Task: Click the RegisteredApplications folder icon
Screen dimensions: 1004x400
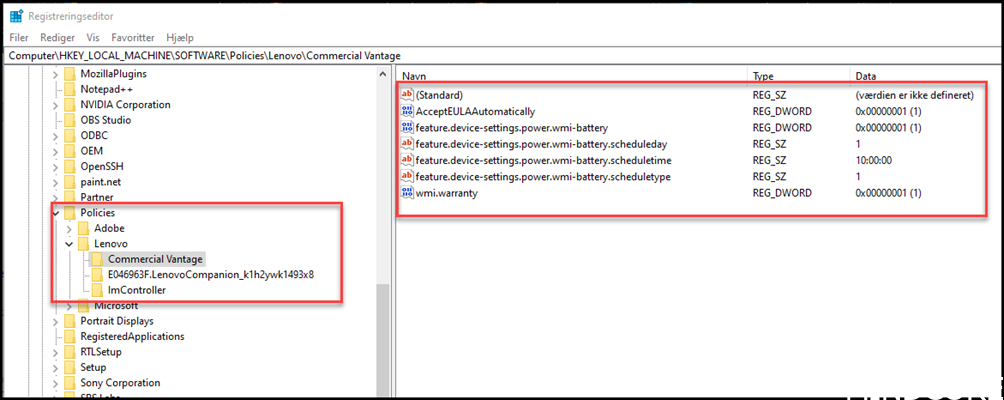Action: click(69, 336)
